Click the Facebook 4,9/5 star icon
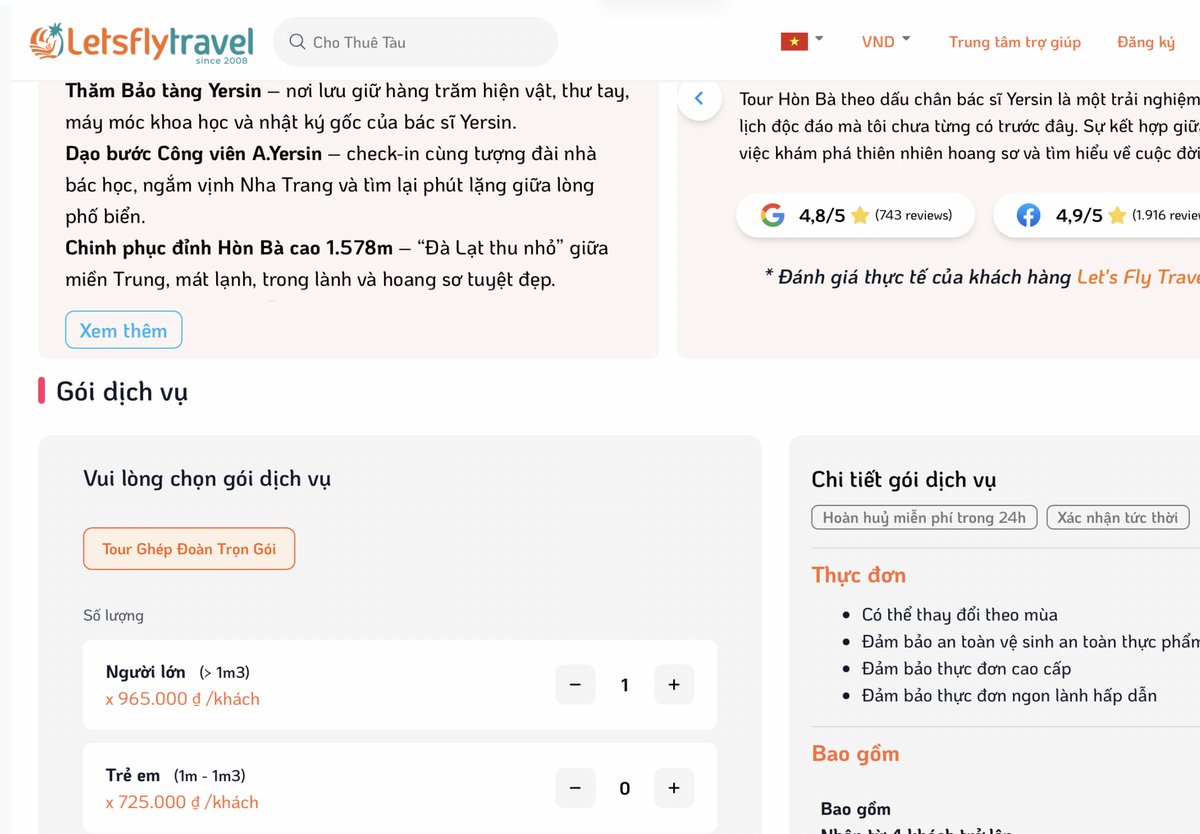The width and height of the screenshot is (1200, 834). 1117,215
